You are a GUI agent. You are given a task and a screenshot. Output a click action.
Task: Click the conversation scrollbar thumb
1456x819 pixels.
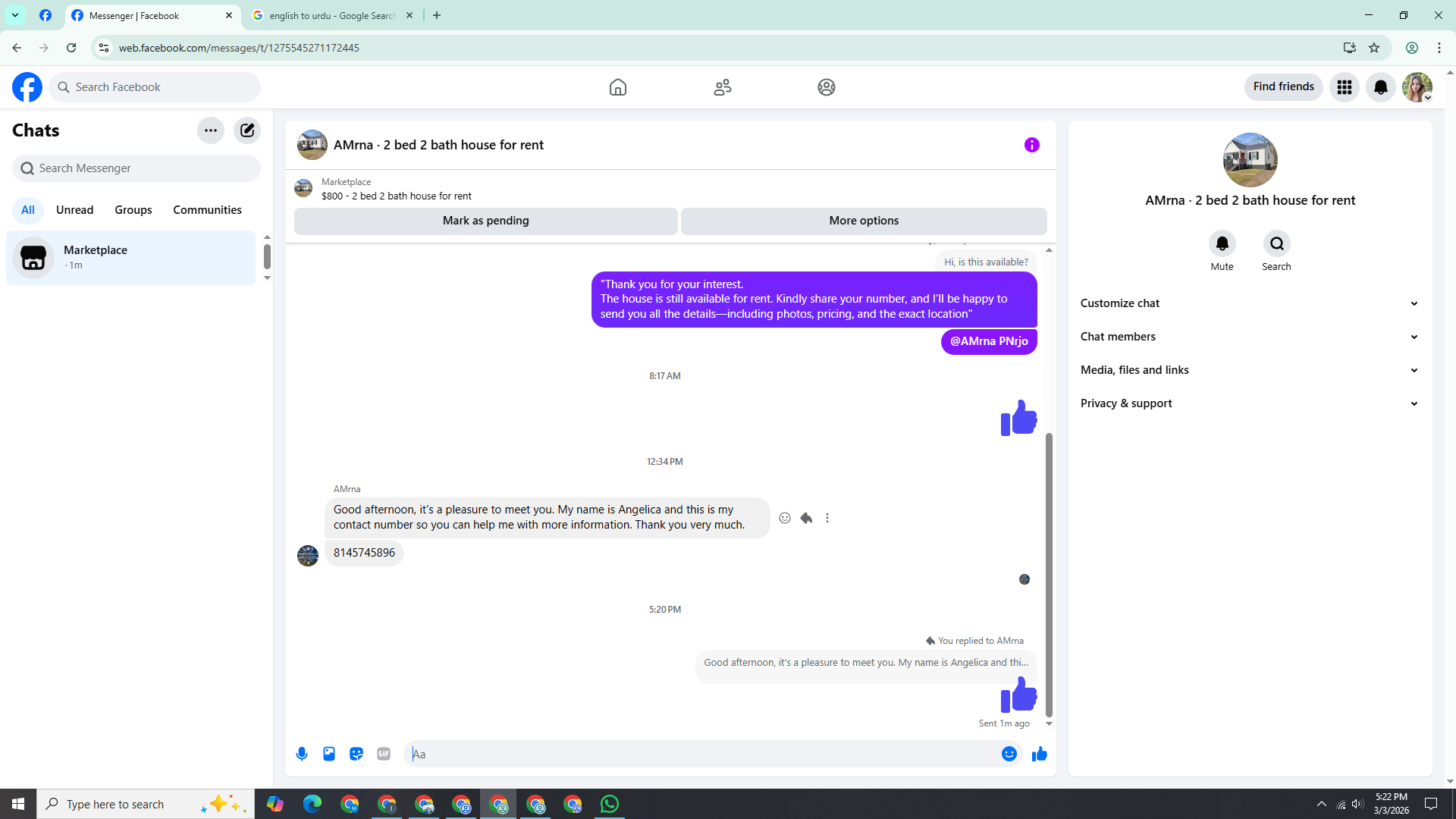(1049, 575)
